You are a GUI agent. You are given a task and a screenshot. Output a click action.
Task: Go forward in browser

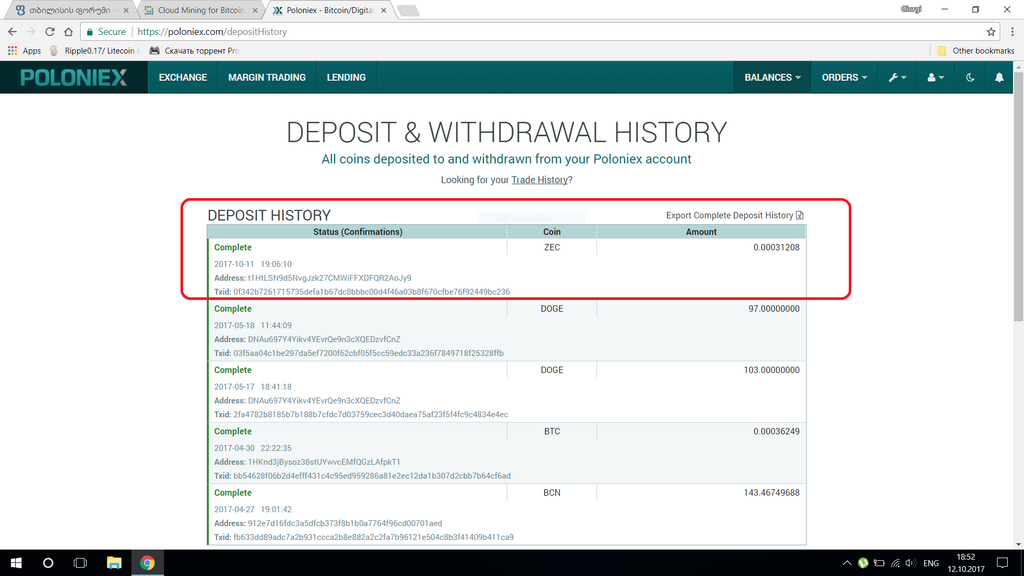[x=31, y=31]
